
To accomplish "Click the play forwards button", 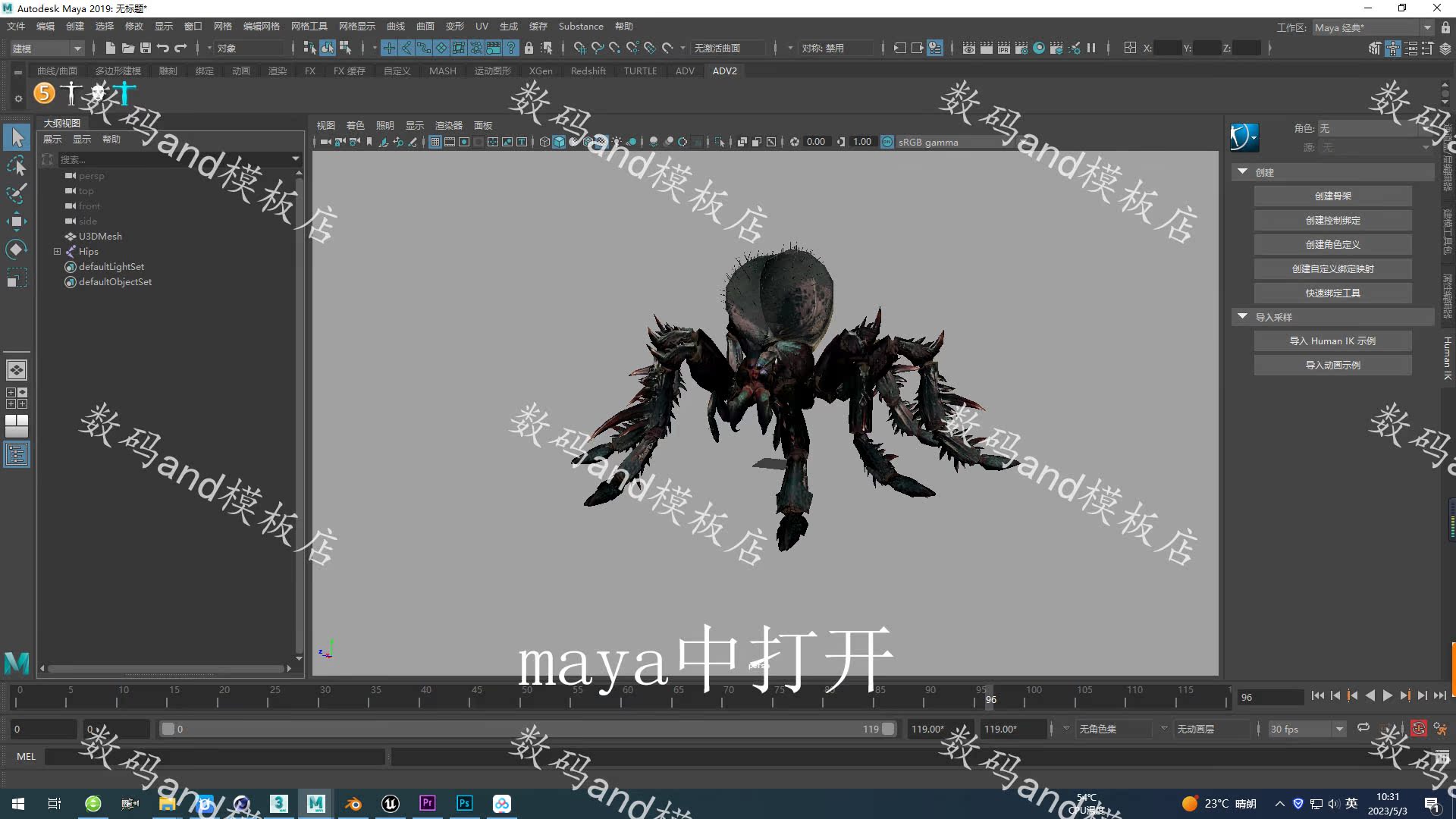I will pyautogui.click(x=1387, y=696).
